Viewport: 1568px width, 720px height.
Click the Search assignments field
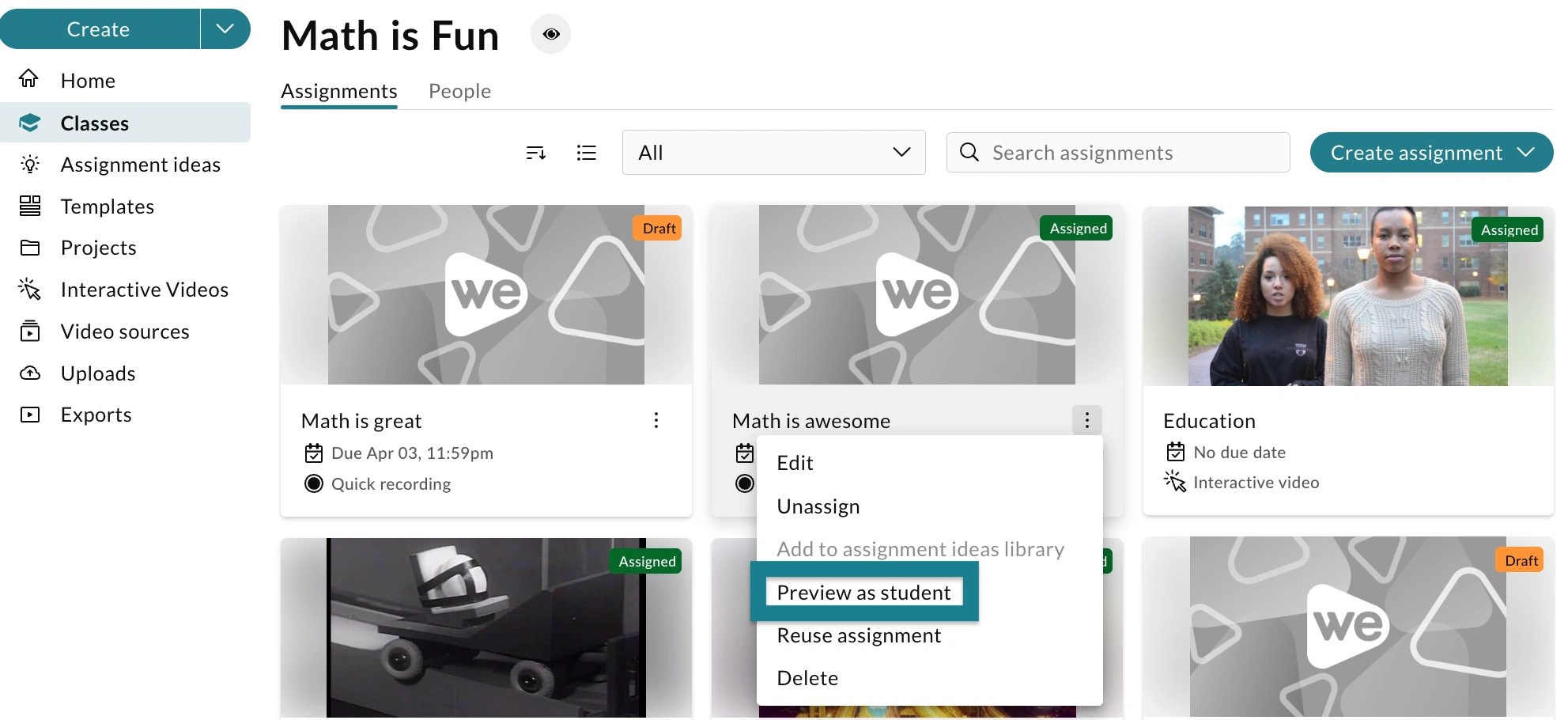coord(1118,152)
